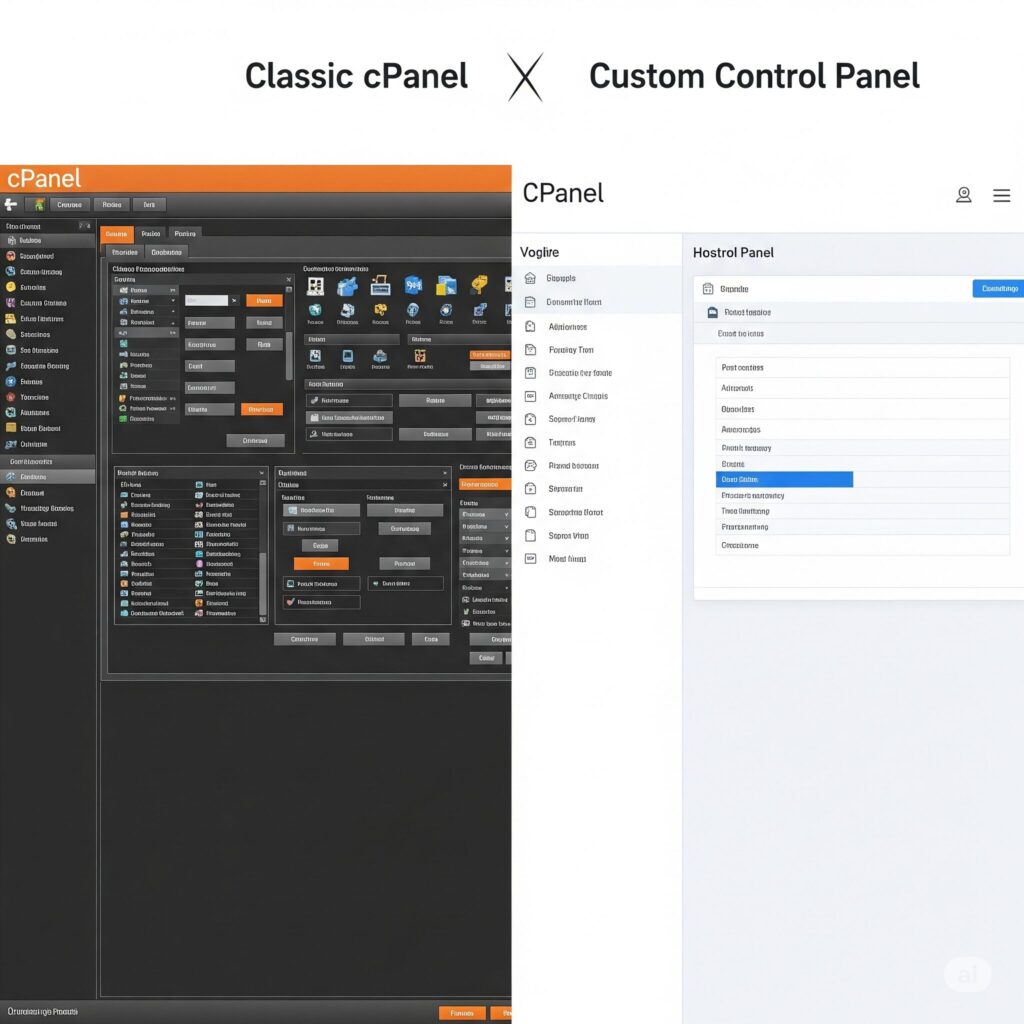1024x1024 pixels.
Task: Open the yellow puzzle icon in second icon row
Action: [x=380, y=310]
